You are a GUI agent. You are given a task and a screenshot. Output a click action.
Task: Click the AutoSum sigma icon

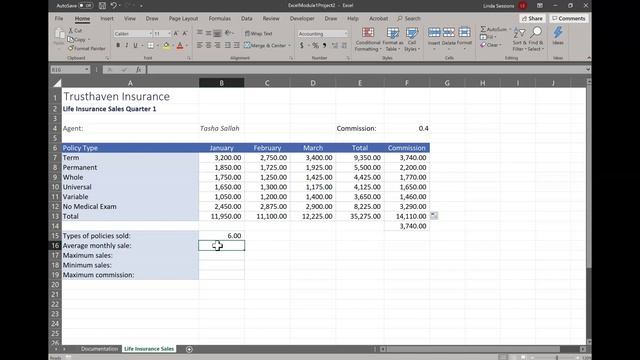pyautogui.click(x=483, y=29)
